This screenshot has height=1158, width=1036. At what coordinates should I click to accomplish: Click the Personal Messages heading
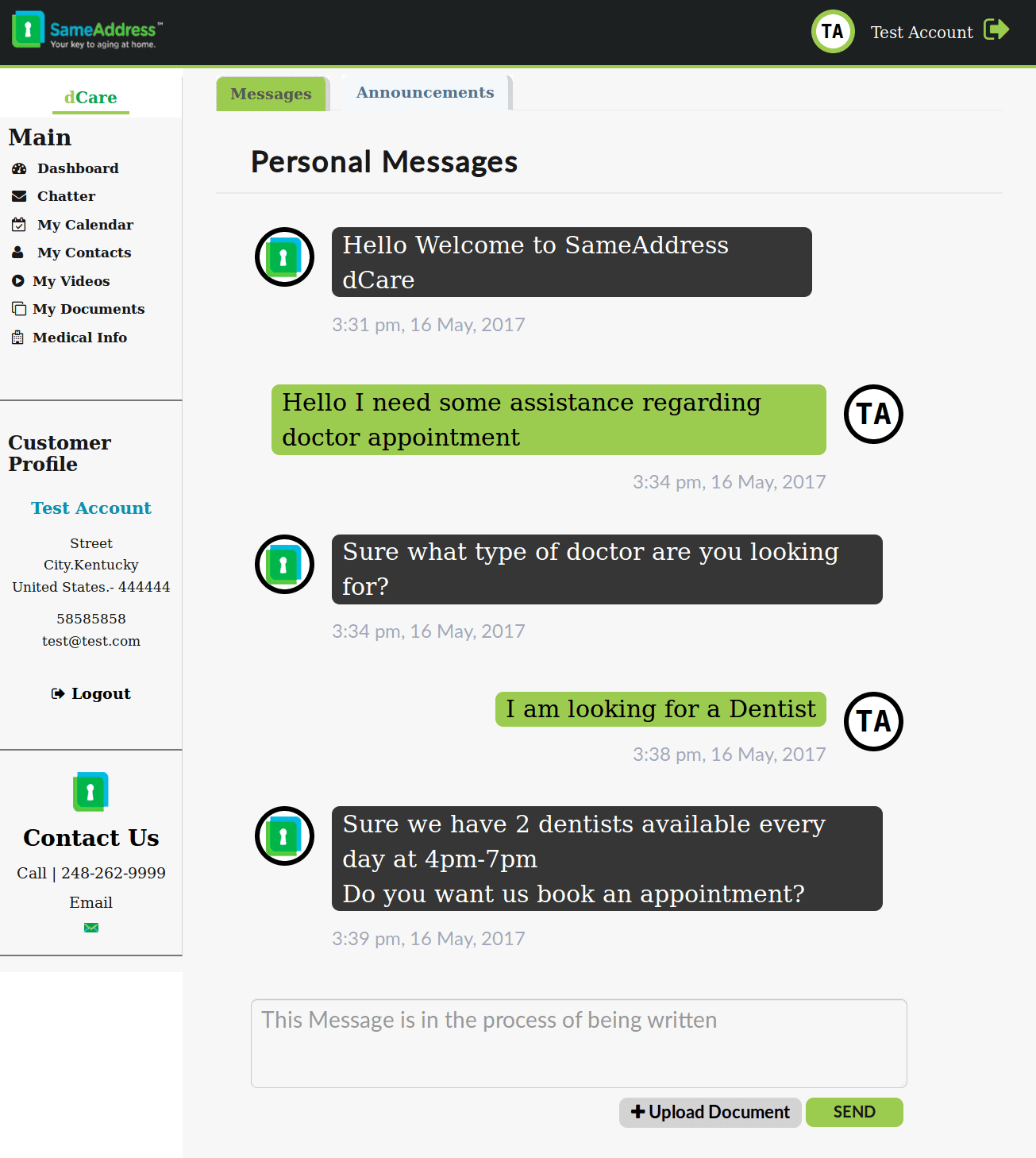[384, 162]
